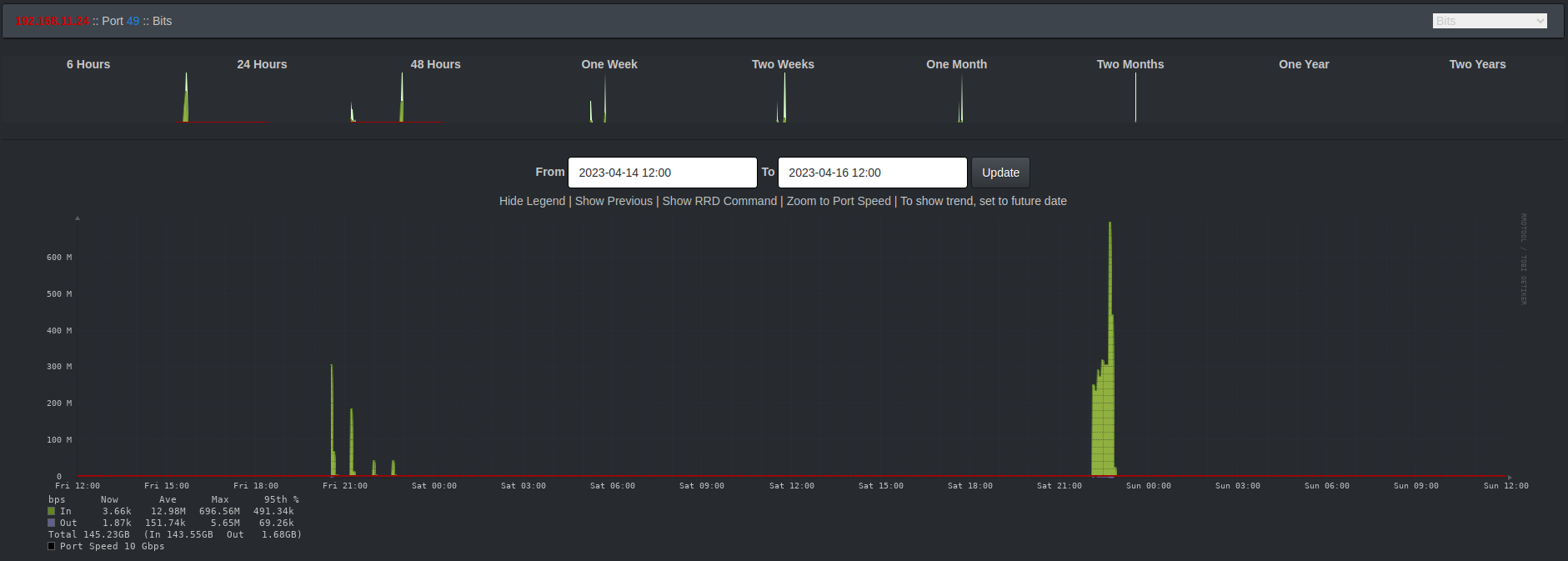This screenshot has width=1568, height=561.
Task: Select the One Year graph
Action: point(1304,92)
